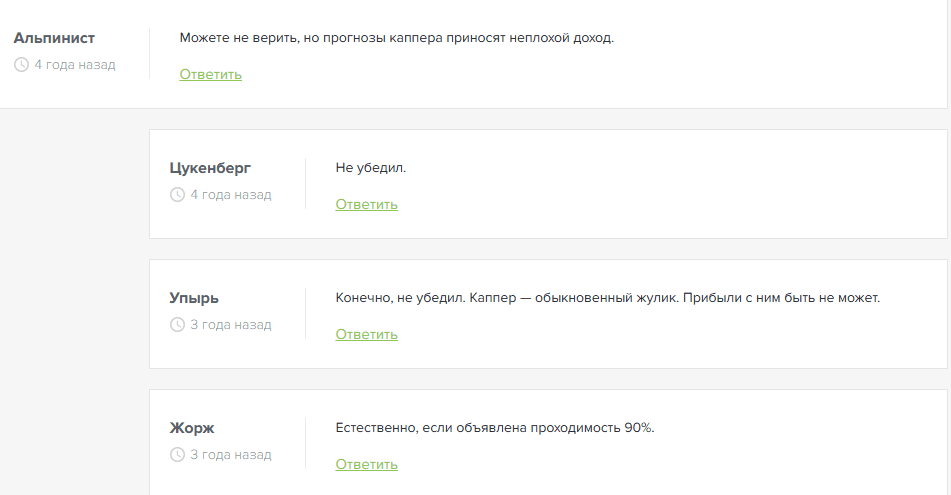Reply to Жорж's comment via Ответить

366,464
